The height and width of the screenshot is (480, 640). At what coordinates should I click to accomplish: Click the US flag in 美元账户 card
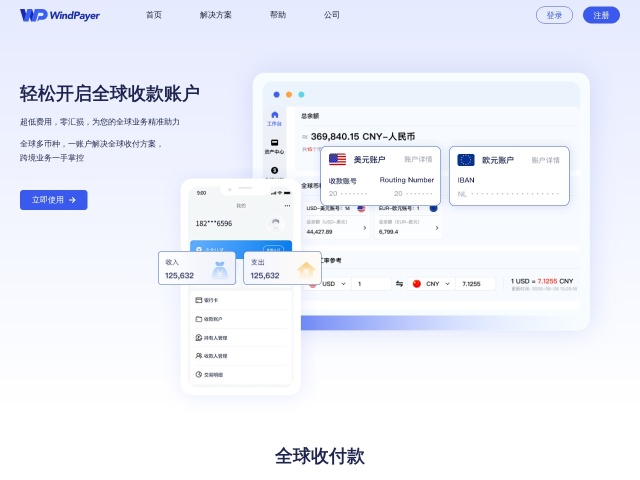click(x=338, y=159)
